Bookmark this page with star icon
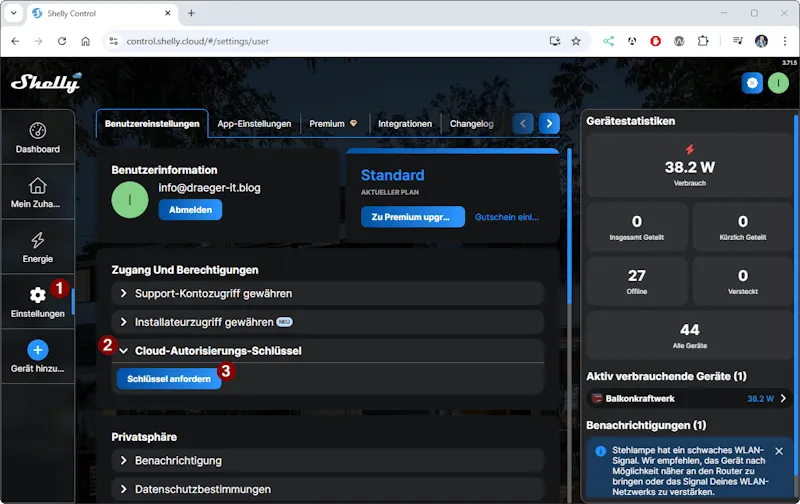Viewport: 800px width, 504px height. tap(576, 41)
